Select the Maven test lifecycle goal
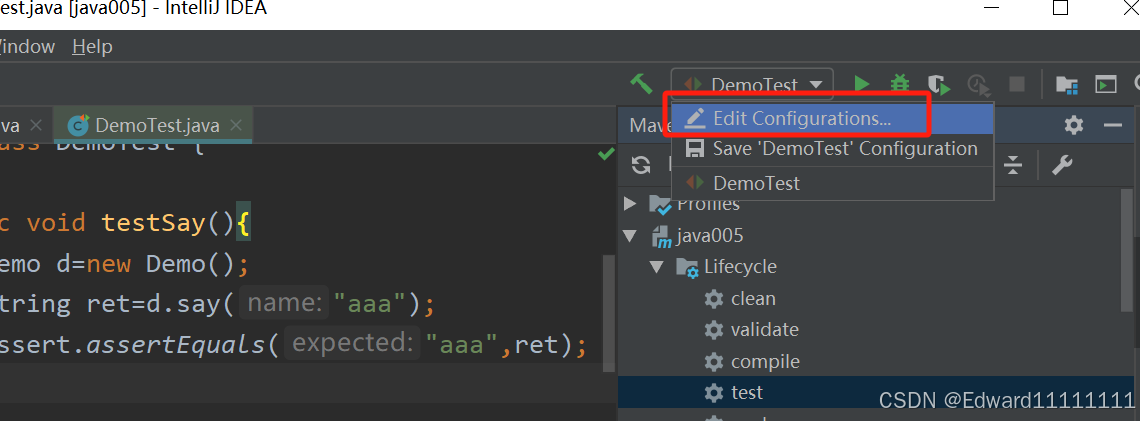 747,393
